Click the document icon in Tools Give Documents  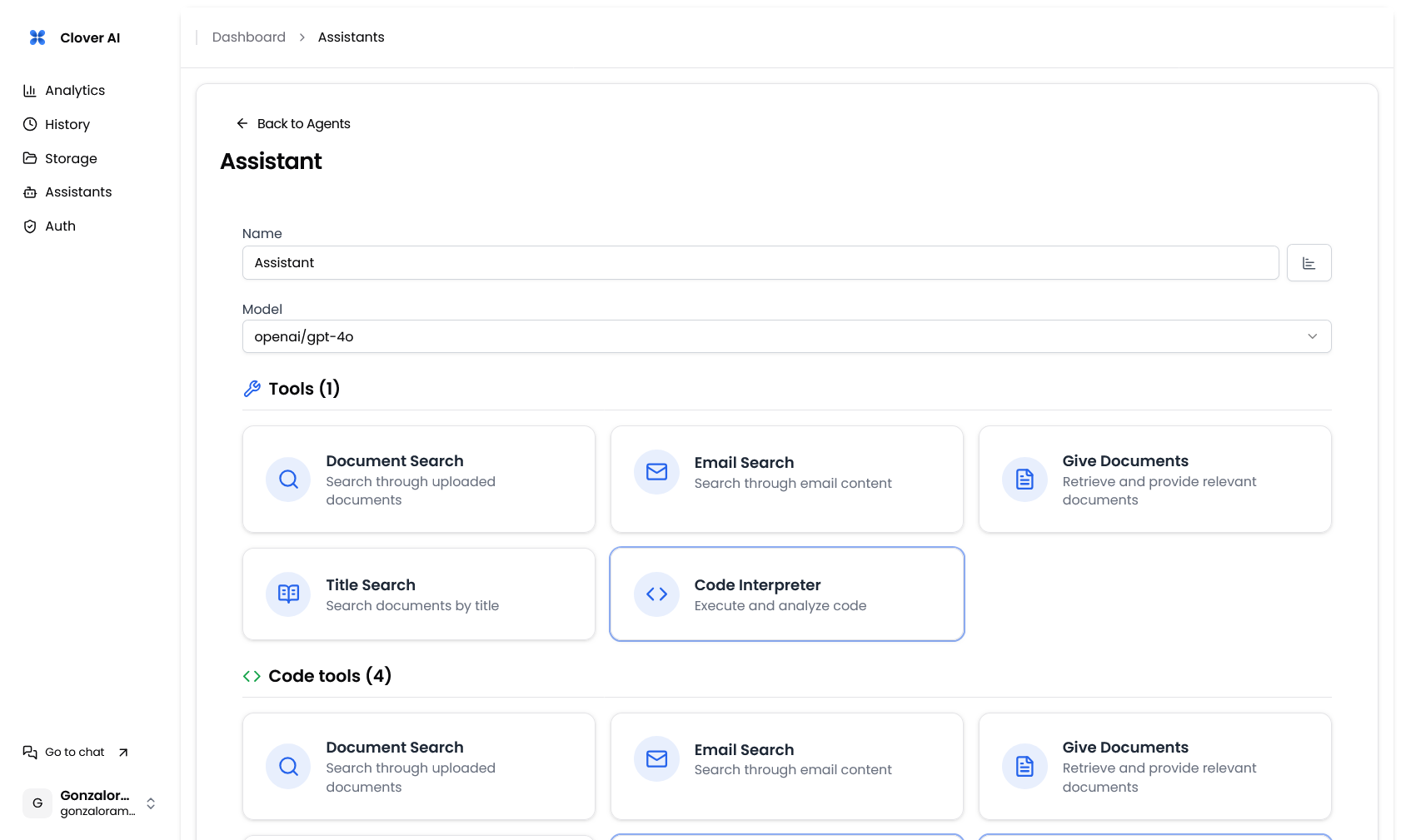[1025, 480]
